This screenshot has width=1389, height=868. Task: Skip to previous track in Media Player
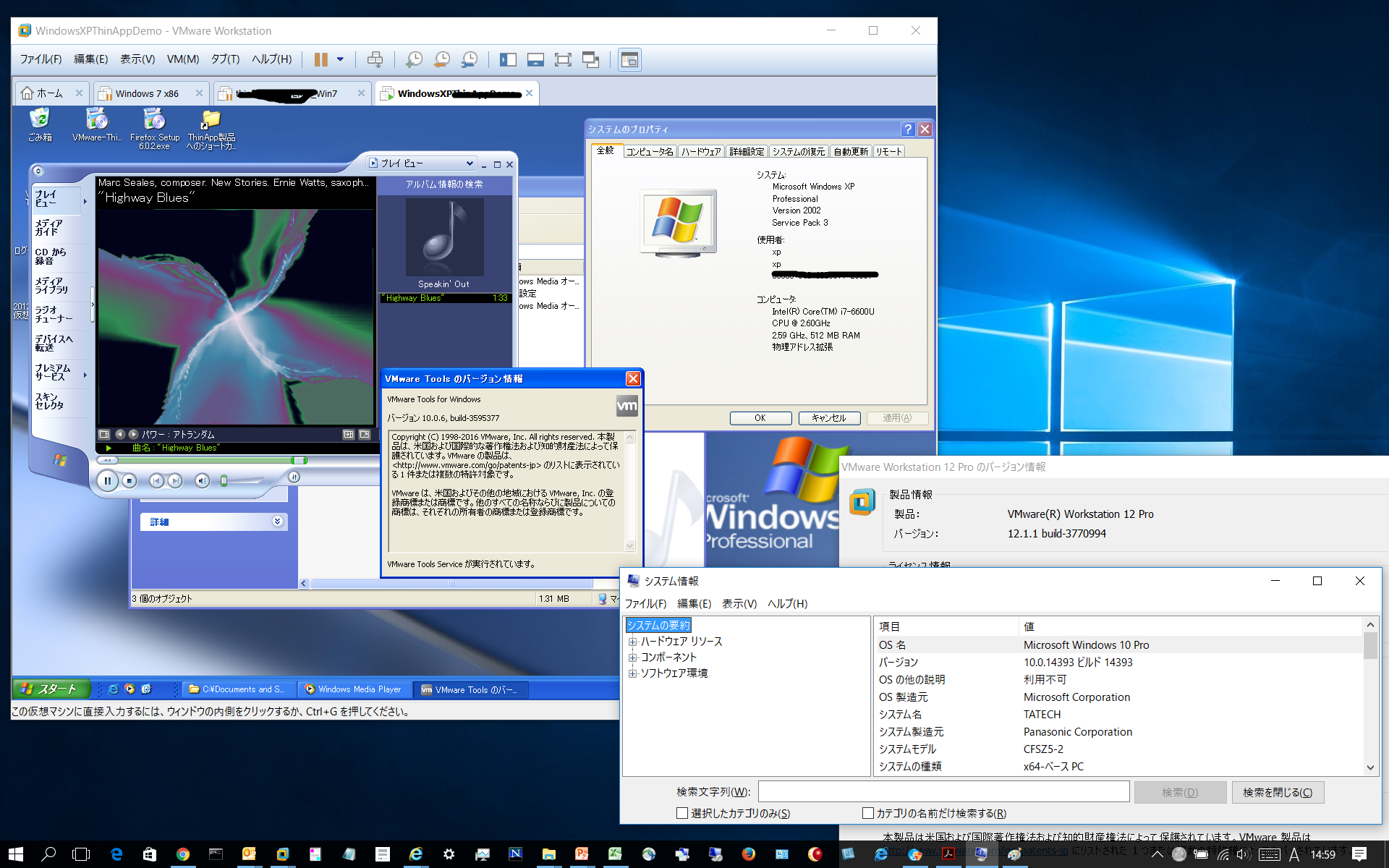point(156,480)
